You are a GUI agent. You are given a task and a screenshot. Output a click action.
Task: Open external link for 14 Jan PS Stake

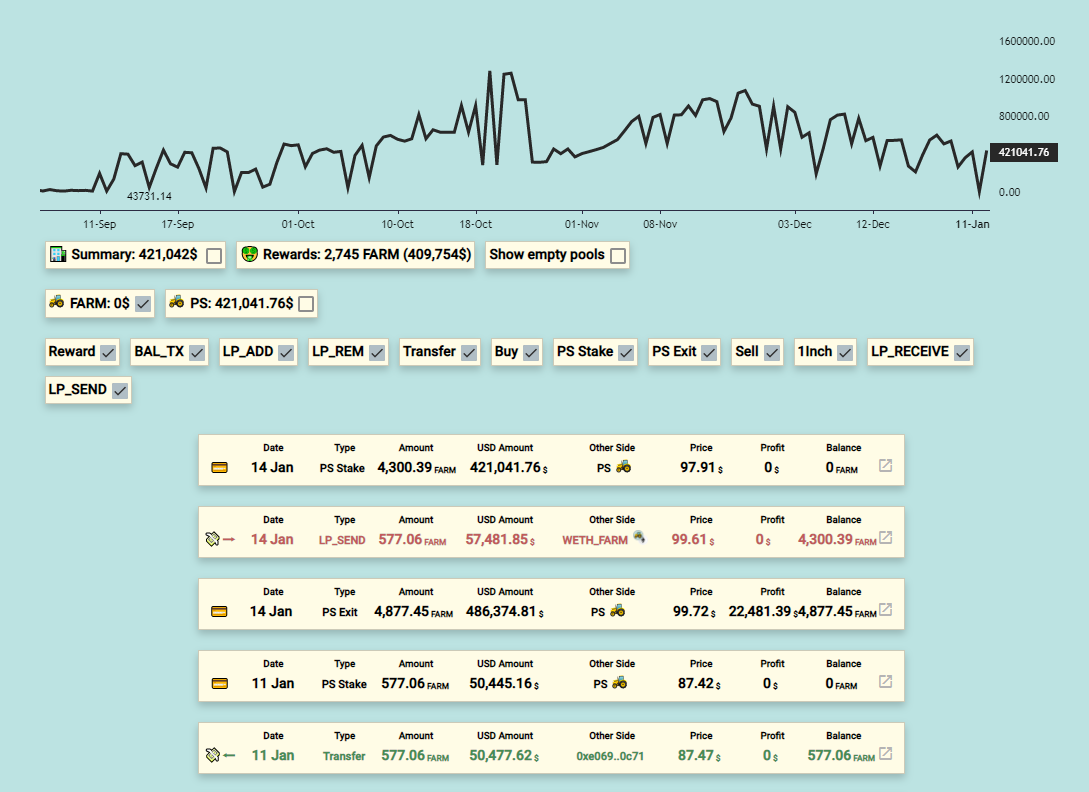tap(886, 465)
